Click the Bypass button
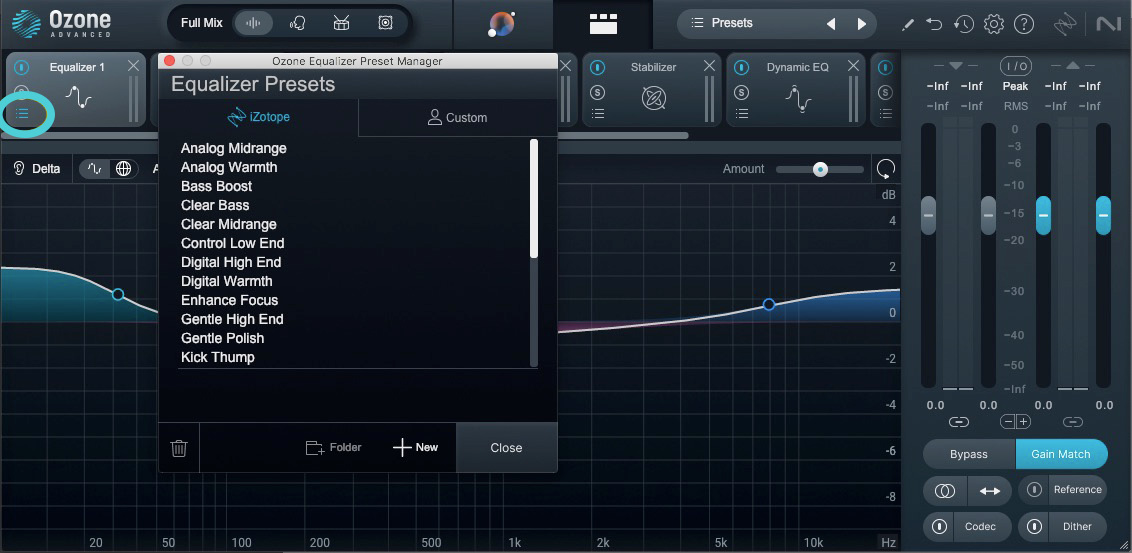 pos(969,454)
